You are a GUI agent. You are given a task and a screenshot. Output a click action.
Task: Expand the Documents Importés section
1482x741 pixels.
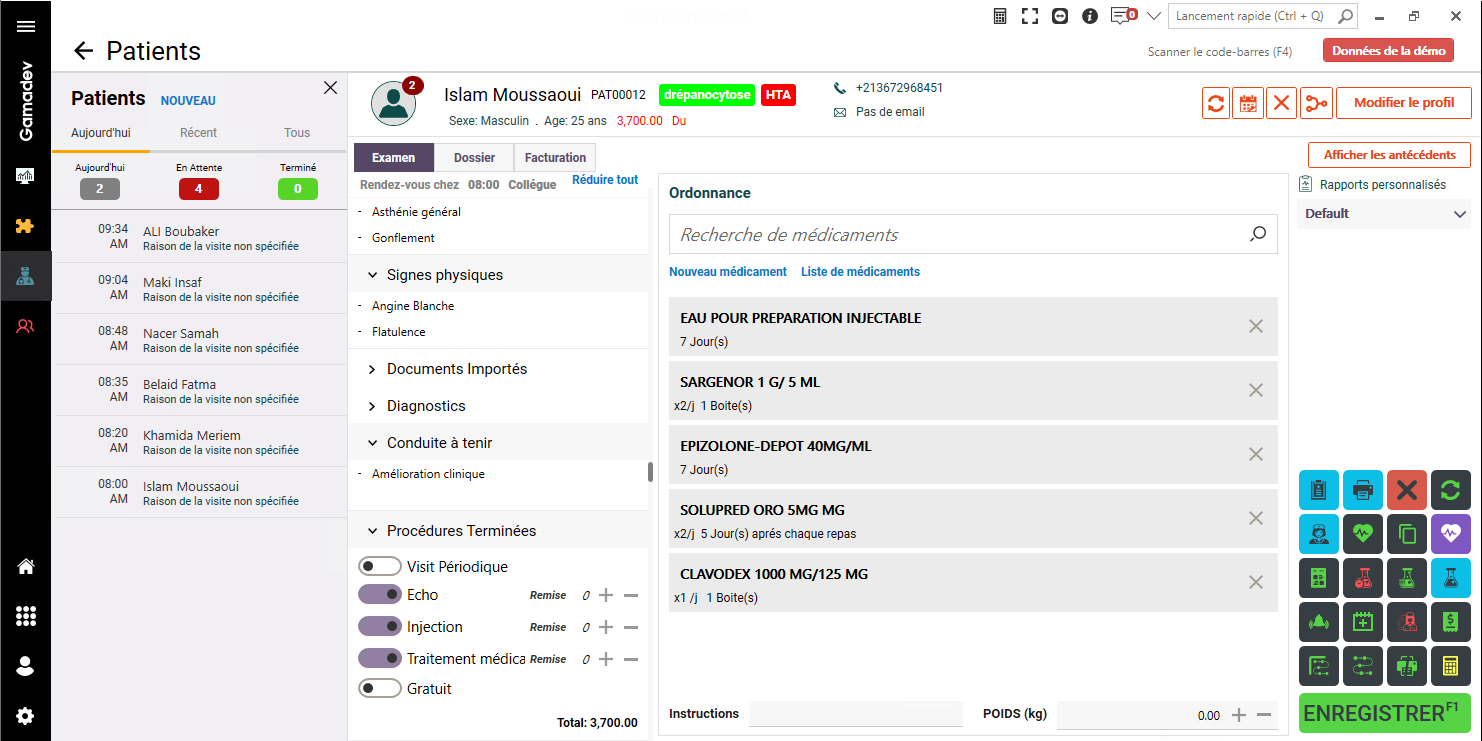[x=456, y=369]
